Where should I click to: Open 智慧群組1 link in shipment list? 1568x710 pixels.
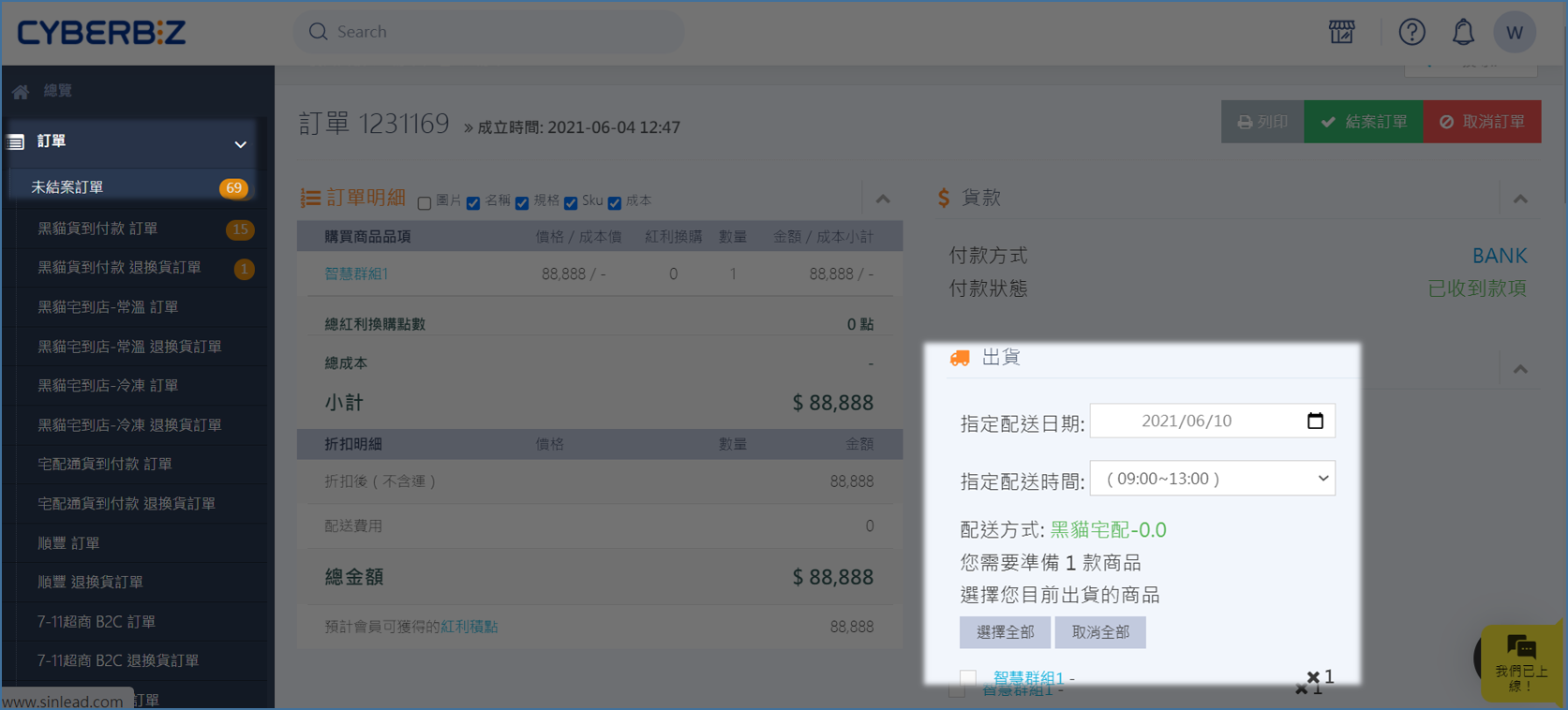(x=1028, y=677)
